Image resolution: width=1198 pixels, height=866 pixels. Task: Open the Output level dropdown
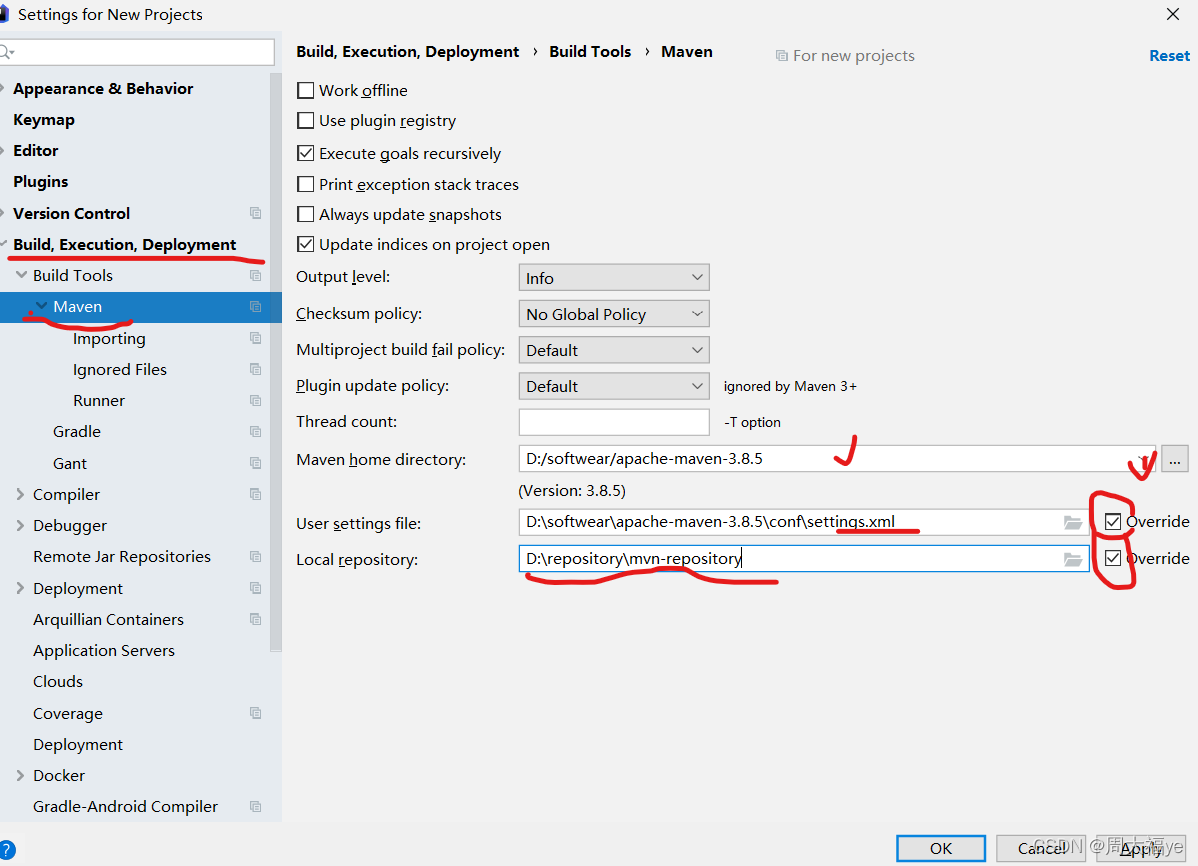click(x=614, y=277)
